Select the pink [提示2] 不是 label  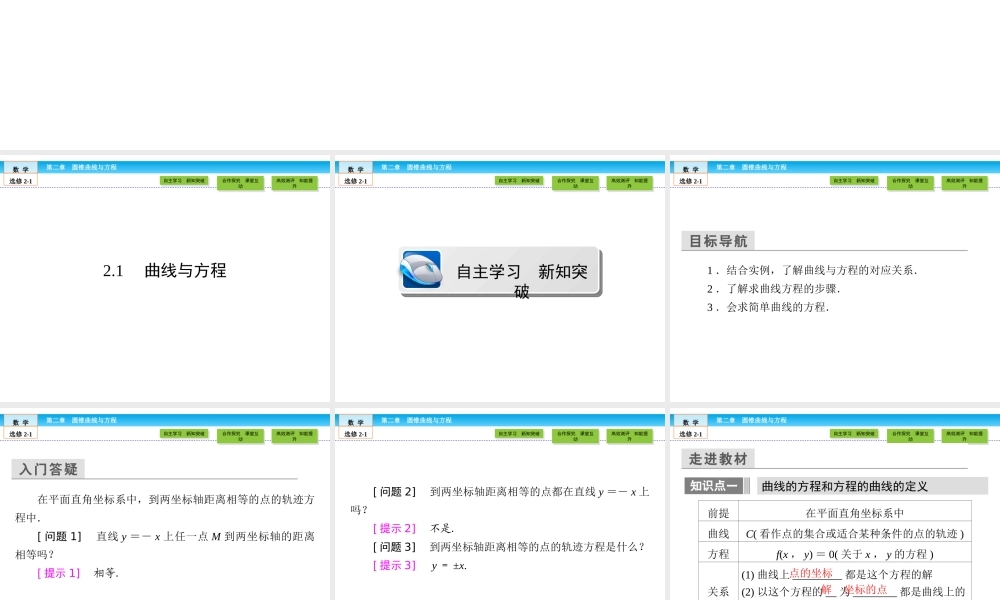click(394, 526)
